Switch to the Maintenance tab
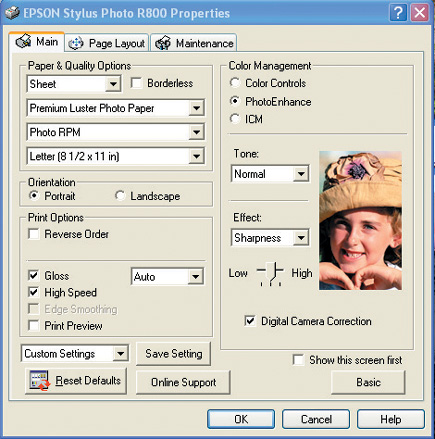Viewport: 435px width, 439px height. 194,43
